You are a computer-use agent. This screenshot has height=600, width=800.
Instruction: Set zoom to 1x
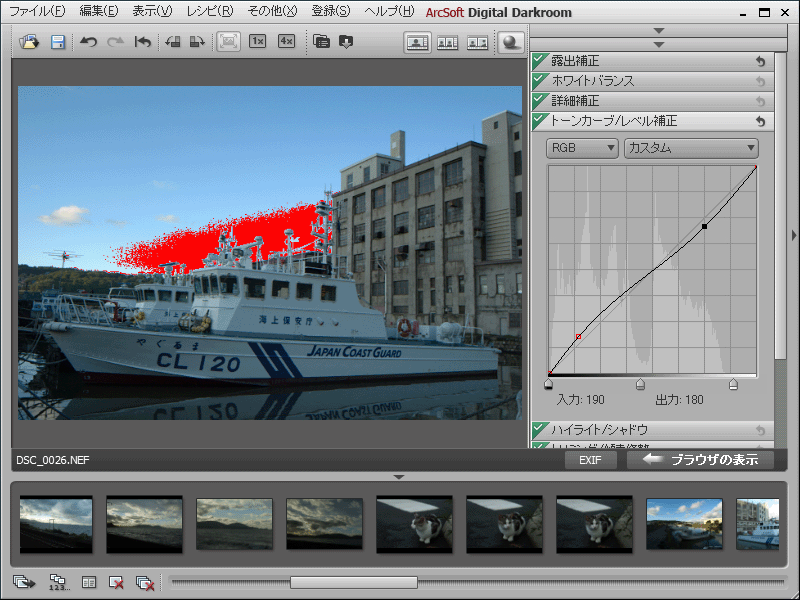tap(258, 41)
